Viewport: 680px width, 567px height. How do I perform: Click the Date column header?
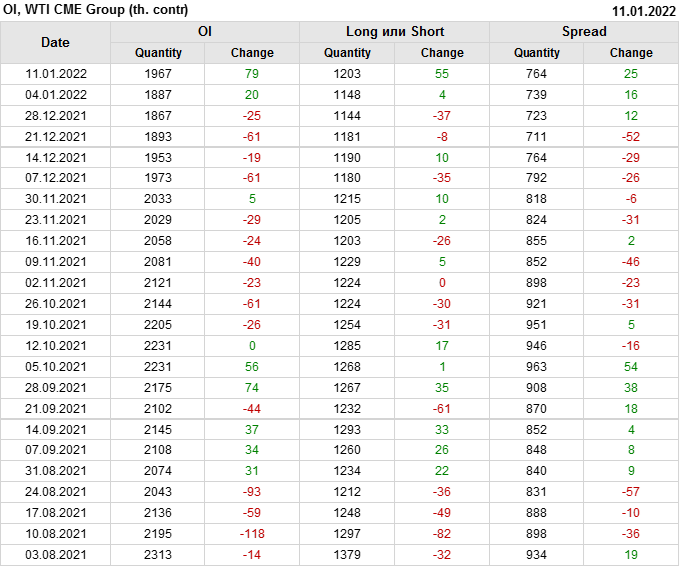coord(55,42)
